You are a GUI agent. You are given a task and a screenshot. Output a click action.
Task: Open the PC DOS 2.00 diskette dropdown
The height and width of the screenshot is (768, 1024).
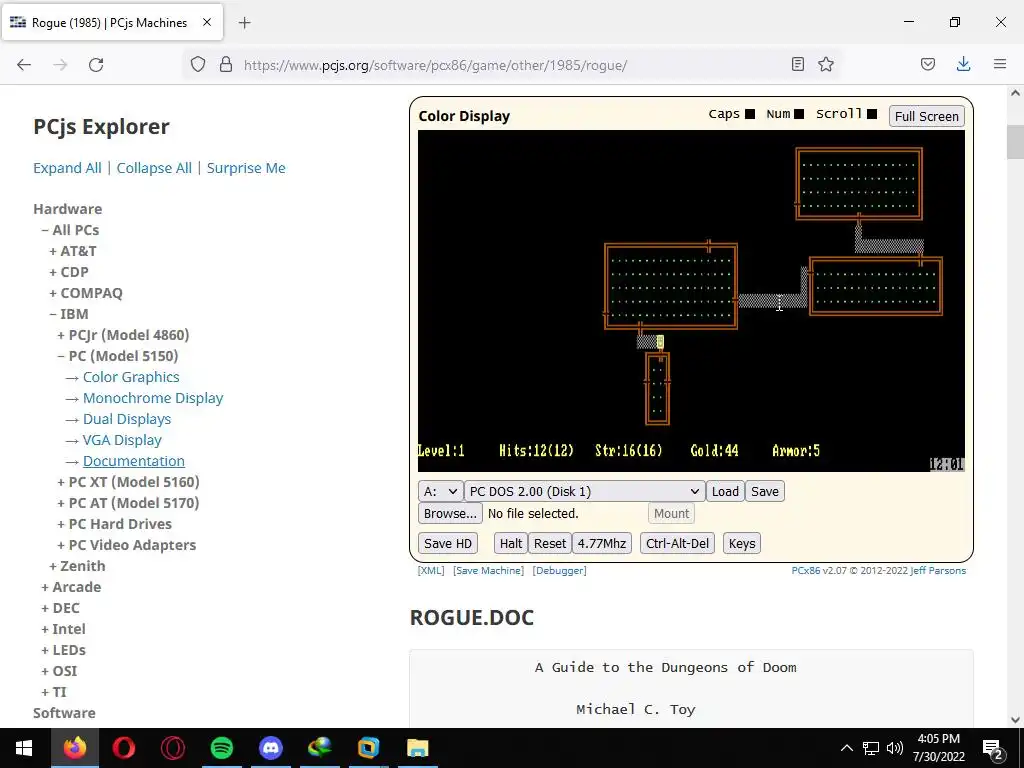pos(584,491)
